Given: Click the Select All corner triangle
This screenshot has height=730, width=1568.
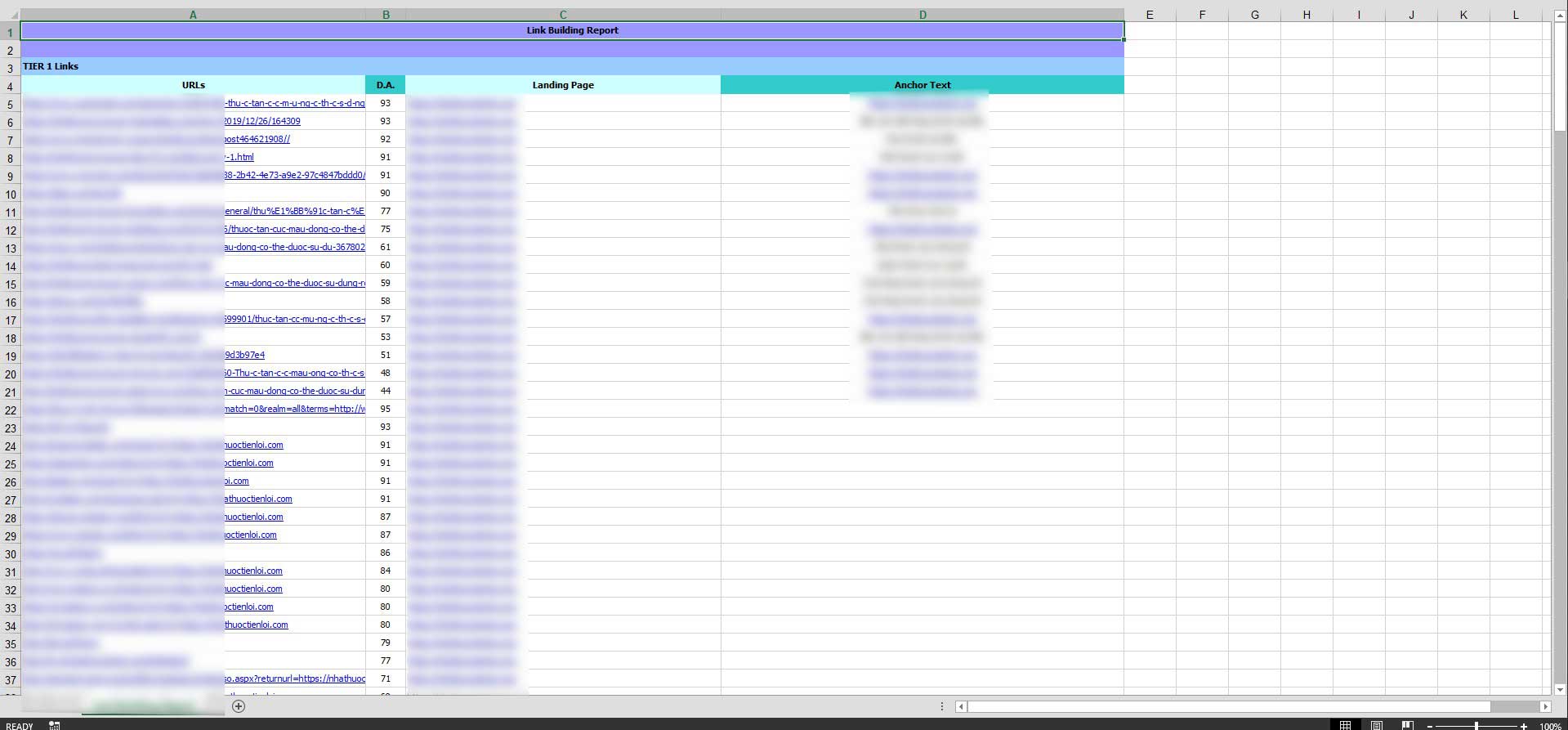Looking at the screenshot, I should pos(14,15).
